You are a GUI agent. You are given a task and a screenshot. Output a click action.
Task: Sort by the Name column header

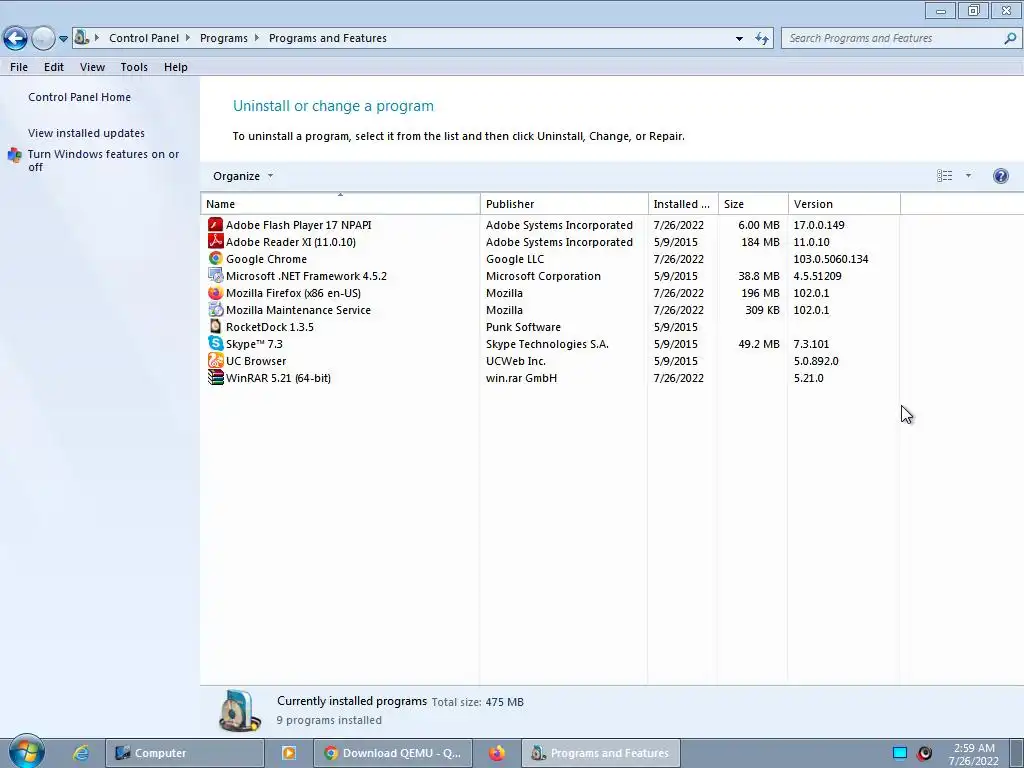(340, 204)
